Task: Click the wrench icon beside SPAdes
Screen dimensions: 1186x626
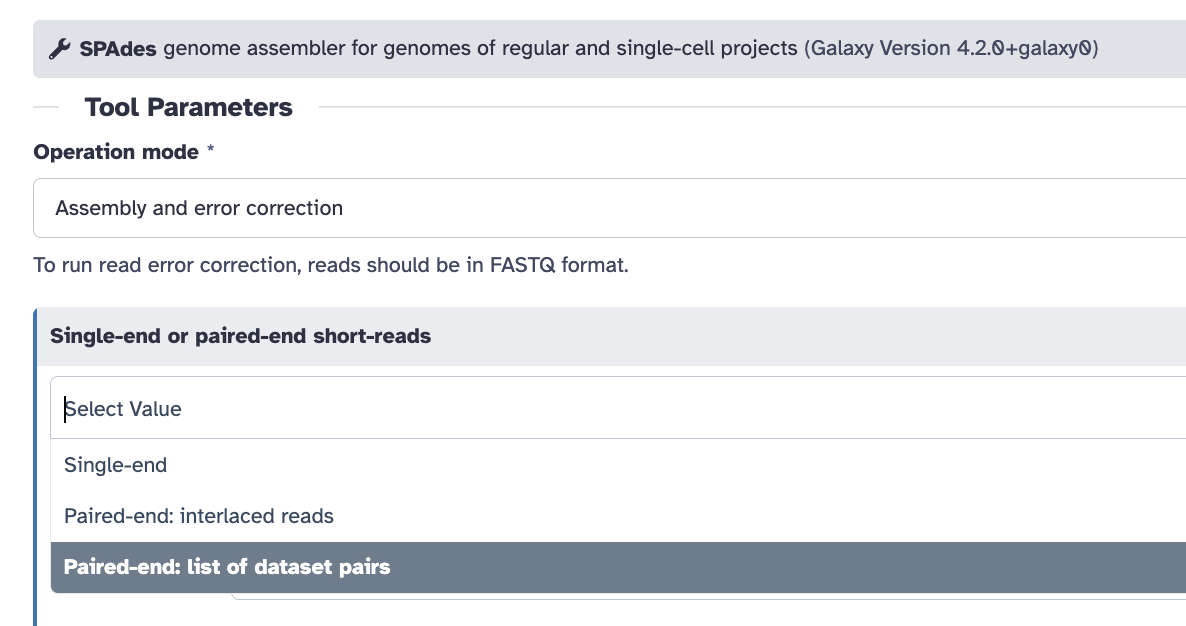Action: (60, 49)
